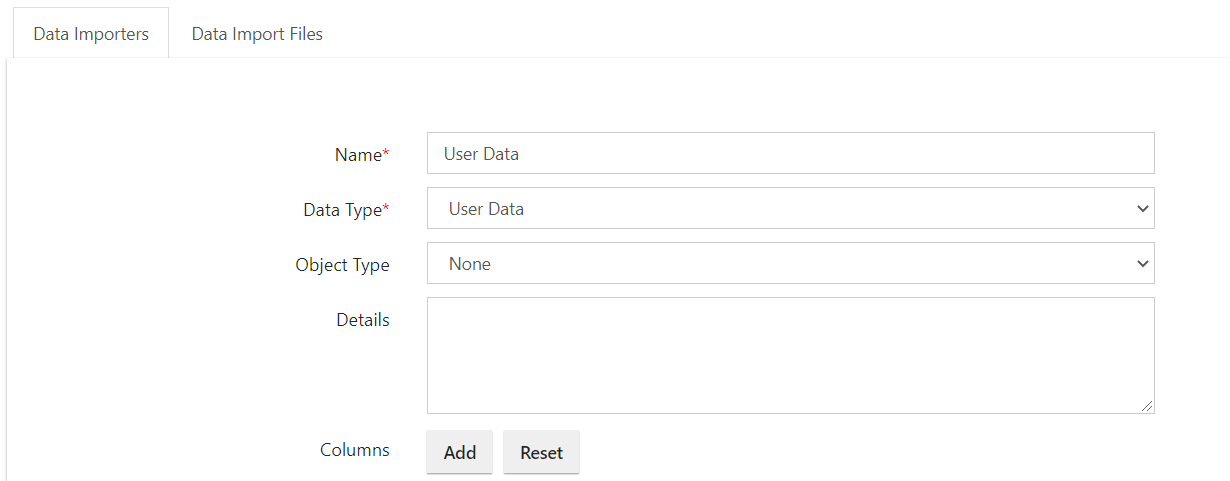The height and width of the screenshot is (481, 1230).
Task: Open the Data Import Files tab
Action: tap(257, 33)
